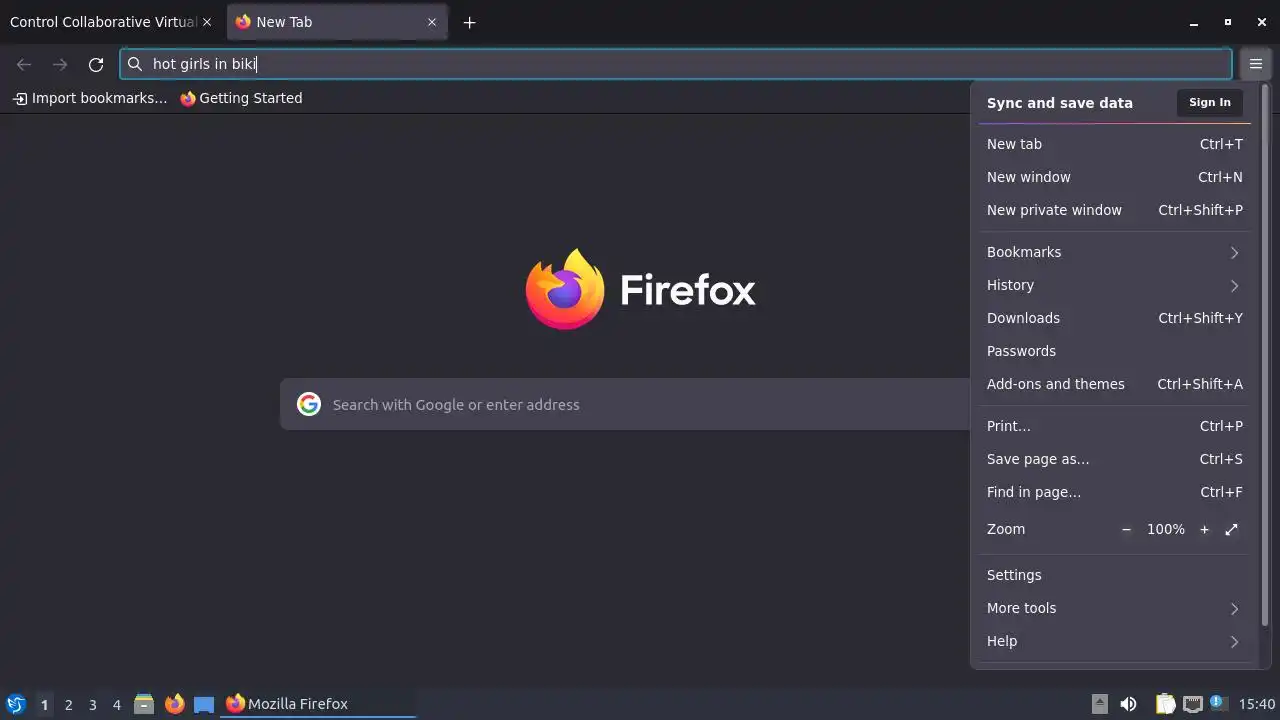Click the Search with Google page field
Viewport: 1280px width, 720px height.
(625, 404)
